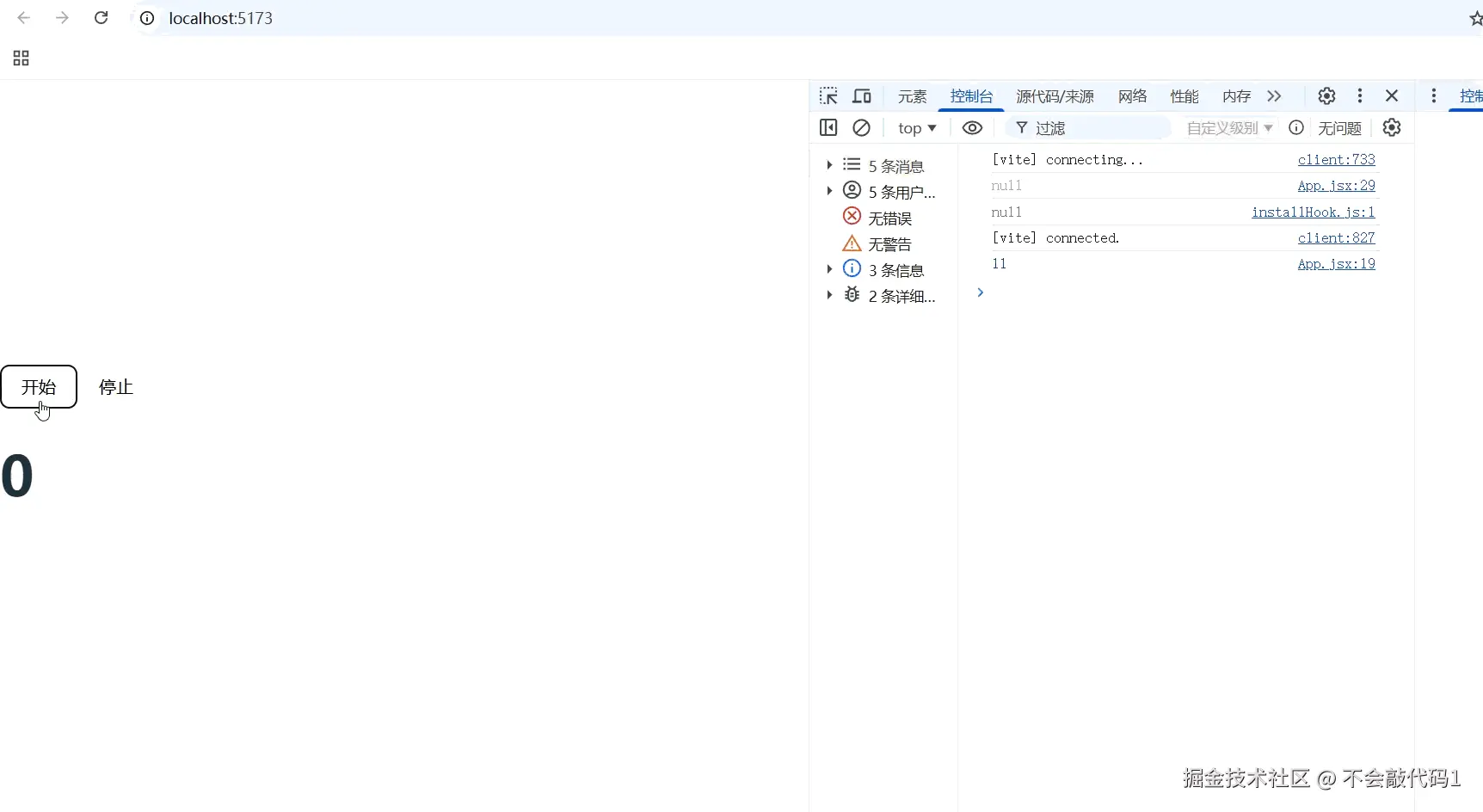This screenshot has height=812, width=1483.
Task: Click the 无问题 issues label
Action: (1339, 128)
